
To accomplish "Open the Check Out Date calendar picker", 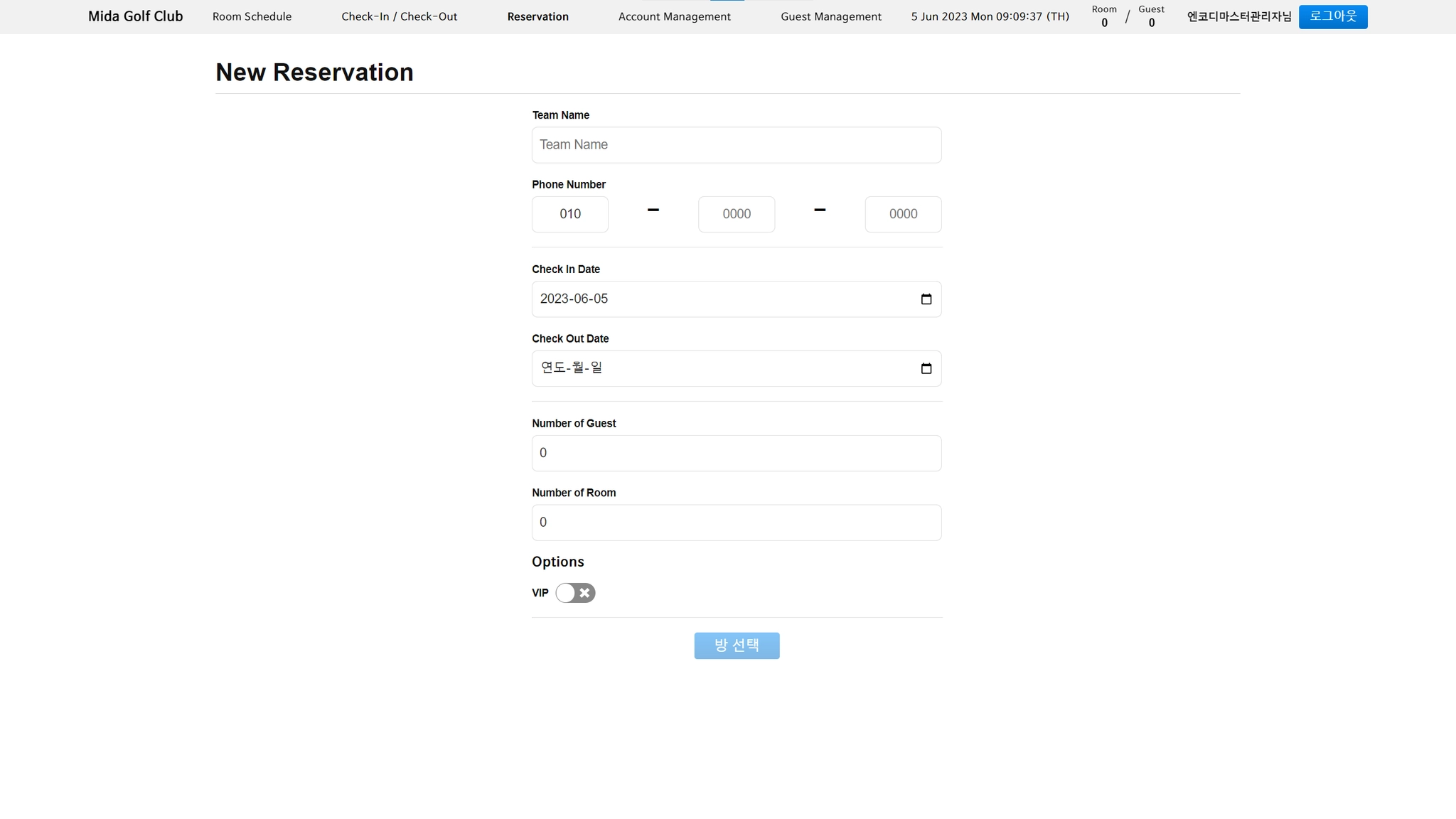I will pos(926,368).
